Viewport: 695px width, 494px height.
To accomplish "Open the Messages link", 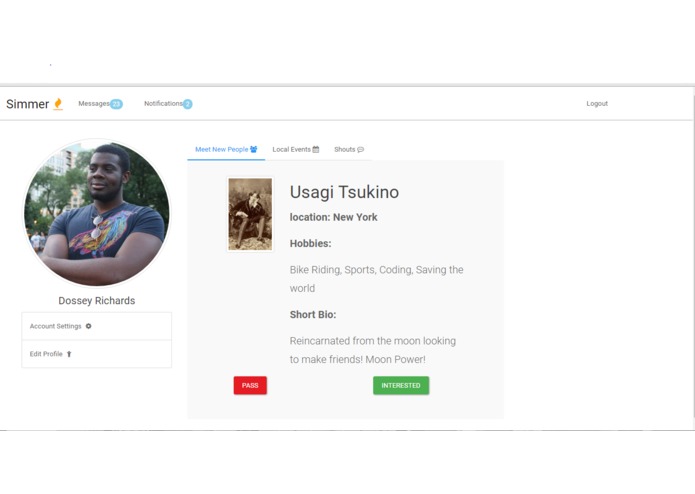I will (94, 104).
